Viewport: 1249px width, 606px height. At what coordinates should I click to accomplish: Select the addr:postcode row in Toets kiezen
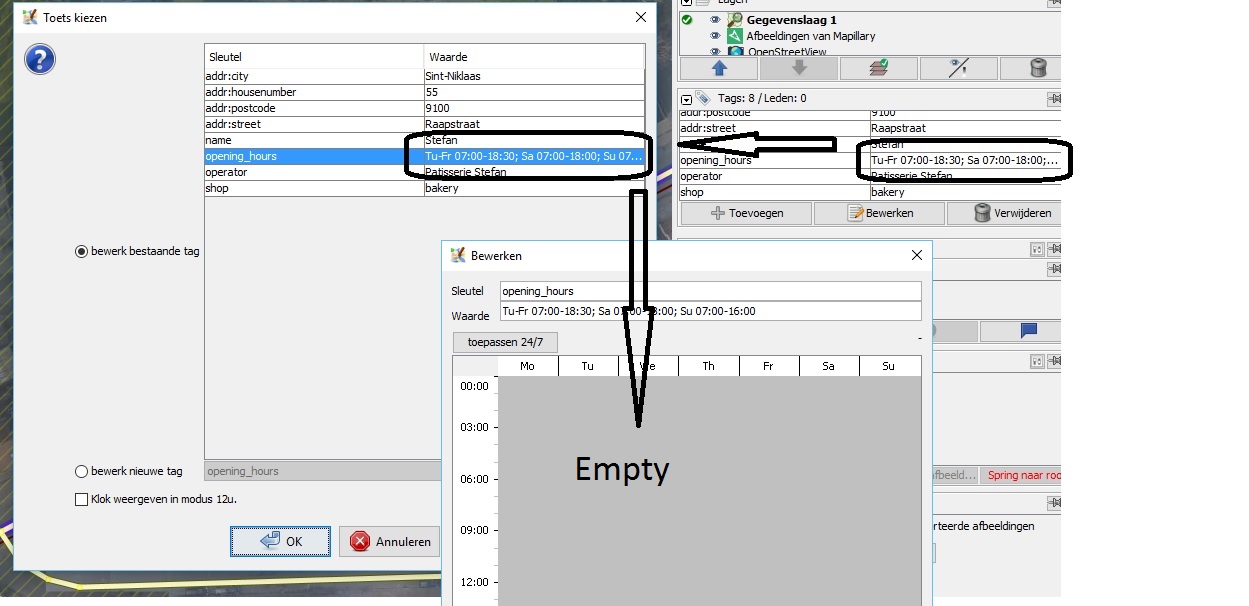pos(424,108)
